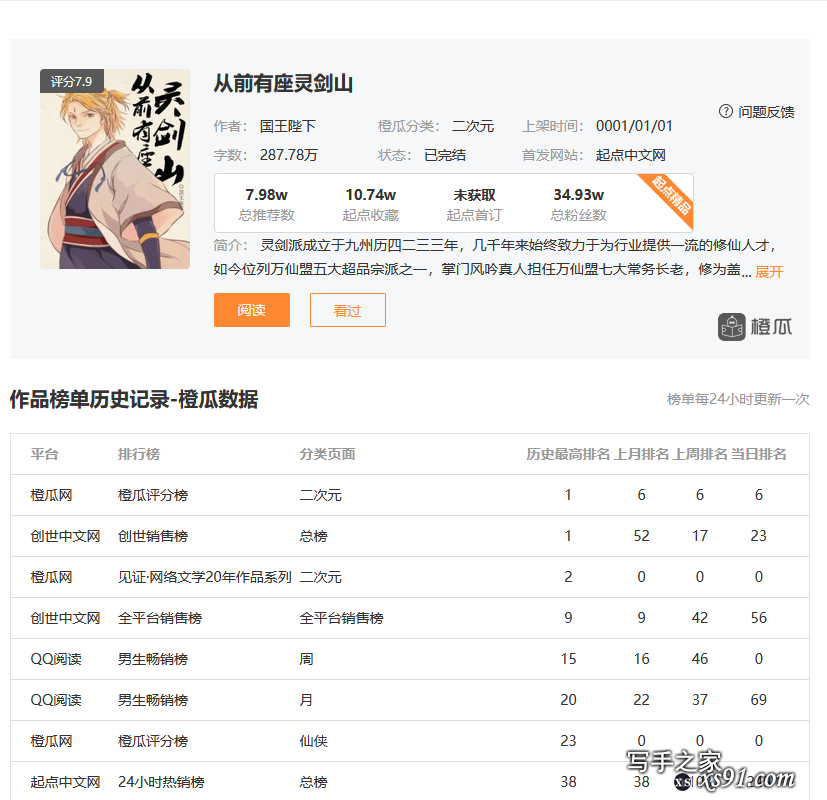
Task: Click 橙瓜评分榜 in the 仙侠 row
Action: pyautogui.click(x=153, y=741)
